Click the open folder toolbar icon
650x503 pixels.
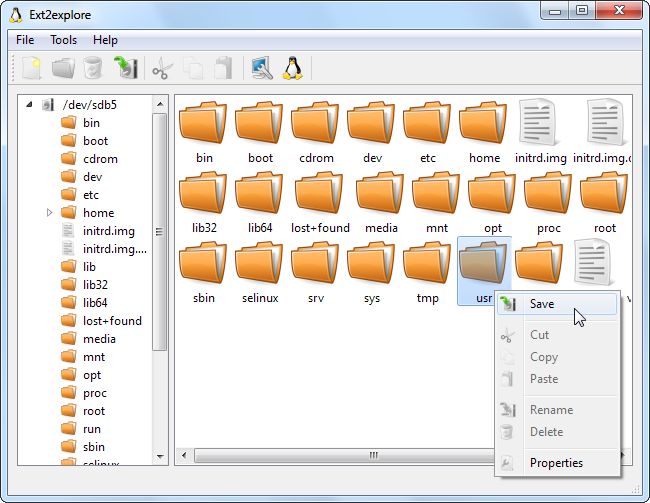(63, 68)
